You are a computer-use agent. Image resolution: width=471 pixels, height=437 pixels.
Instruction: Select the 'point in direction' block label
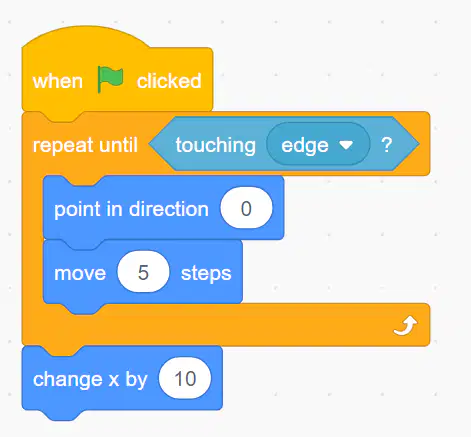point(131,209)
